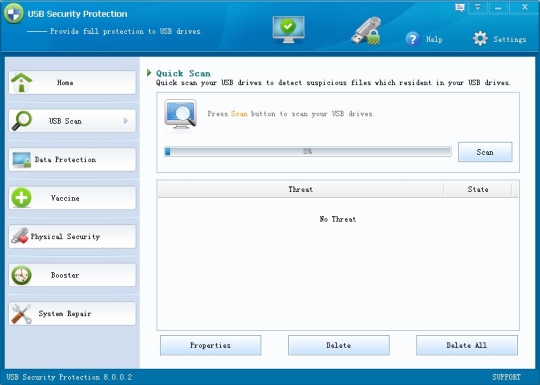The height and width of the screenshot is (385, 540).
Task: Click the 0% scan progress bar
Action: (308, 152)
